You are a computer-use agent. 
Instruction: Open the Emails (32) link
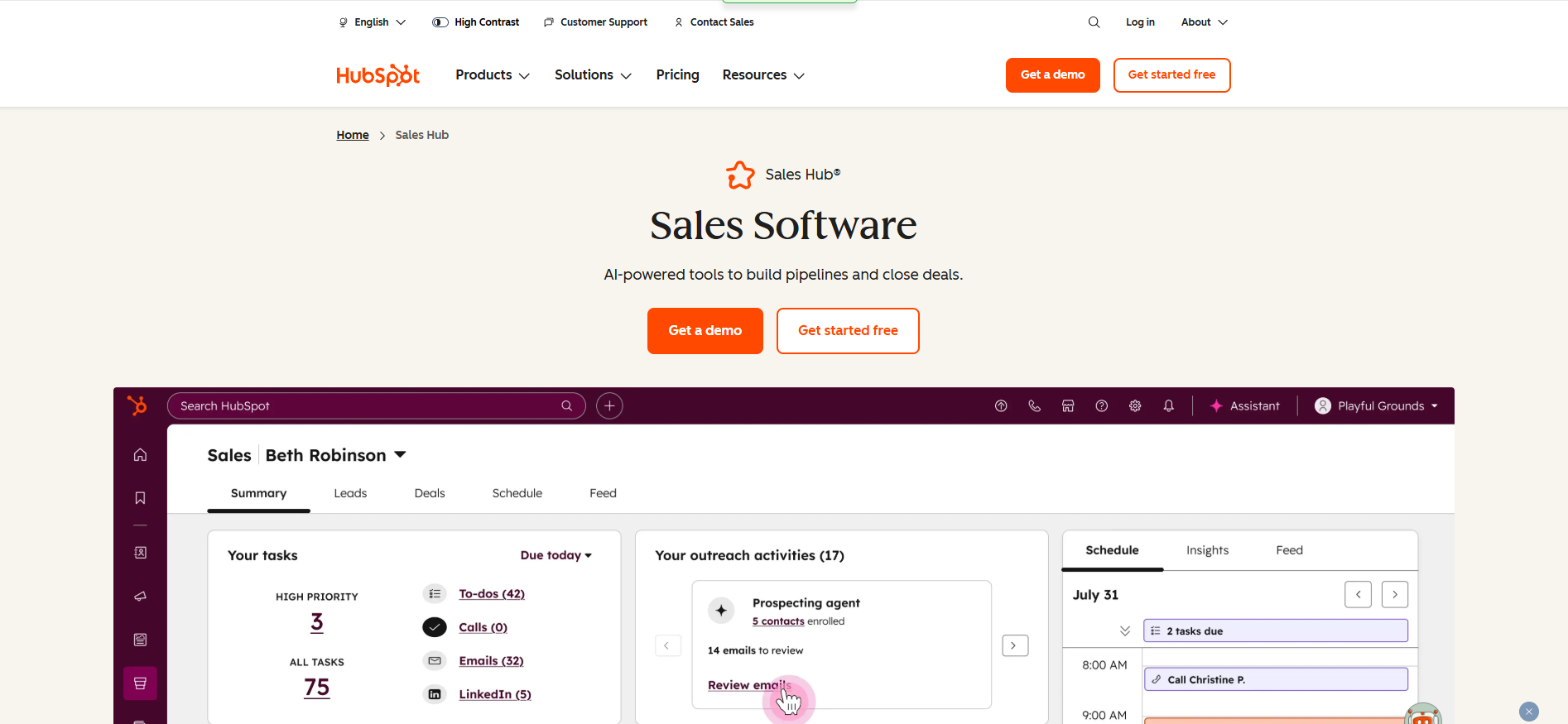coord(491,661)
